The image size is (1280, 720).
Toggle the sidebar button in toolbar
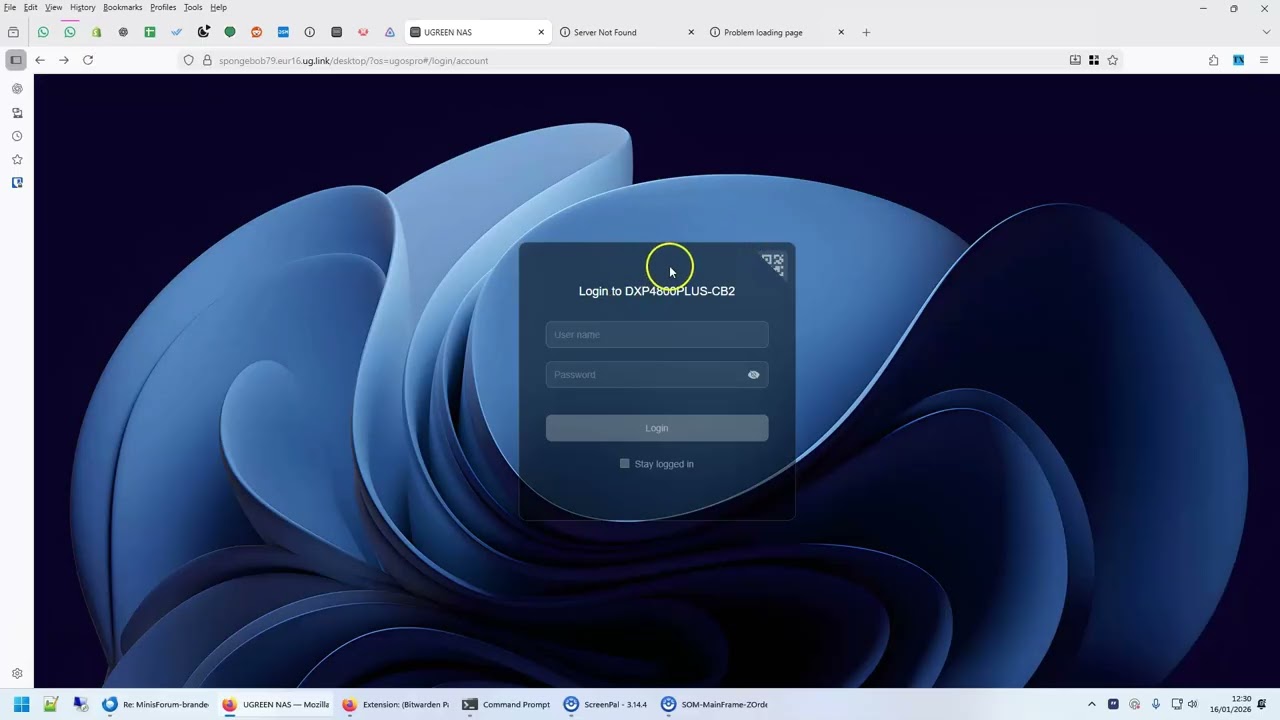16,60
